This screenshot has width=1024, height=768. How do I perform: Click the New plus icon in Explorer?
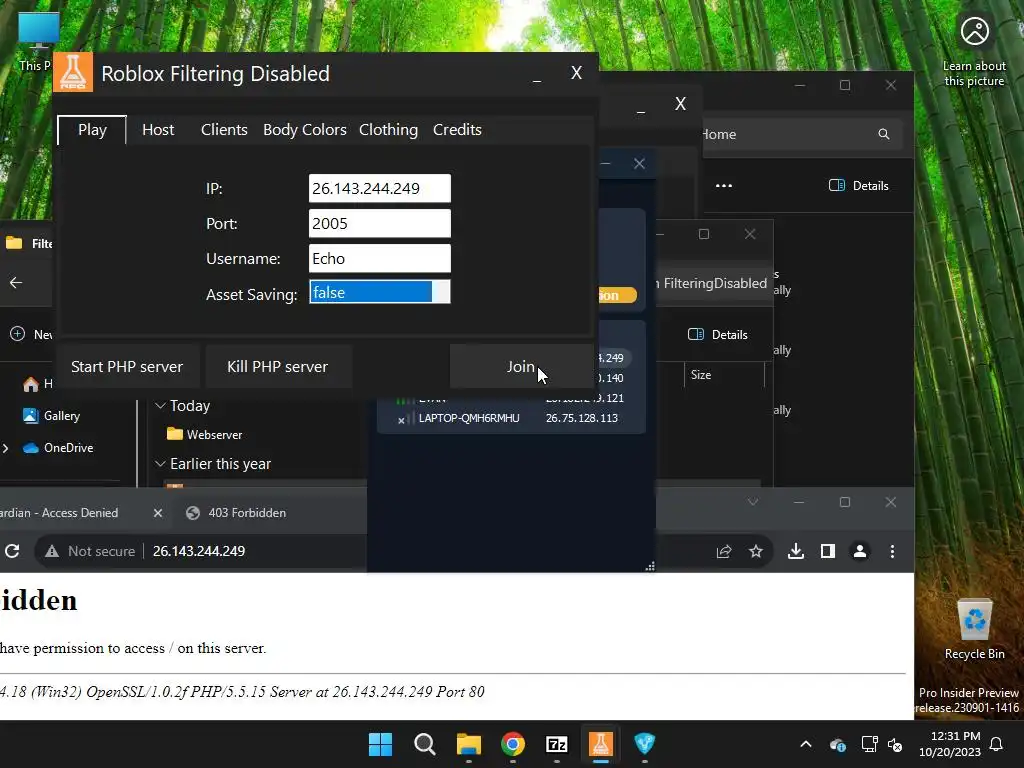(x=18, y=334)
